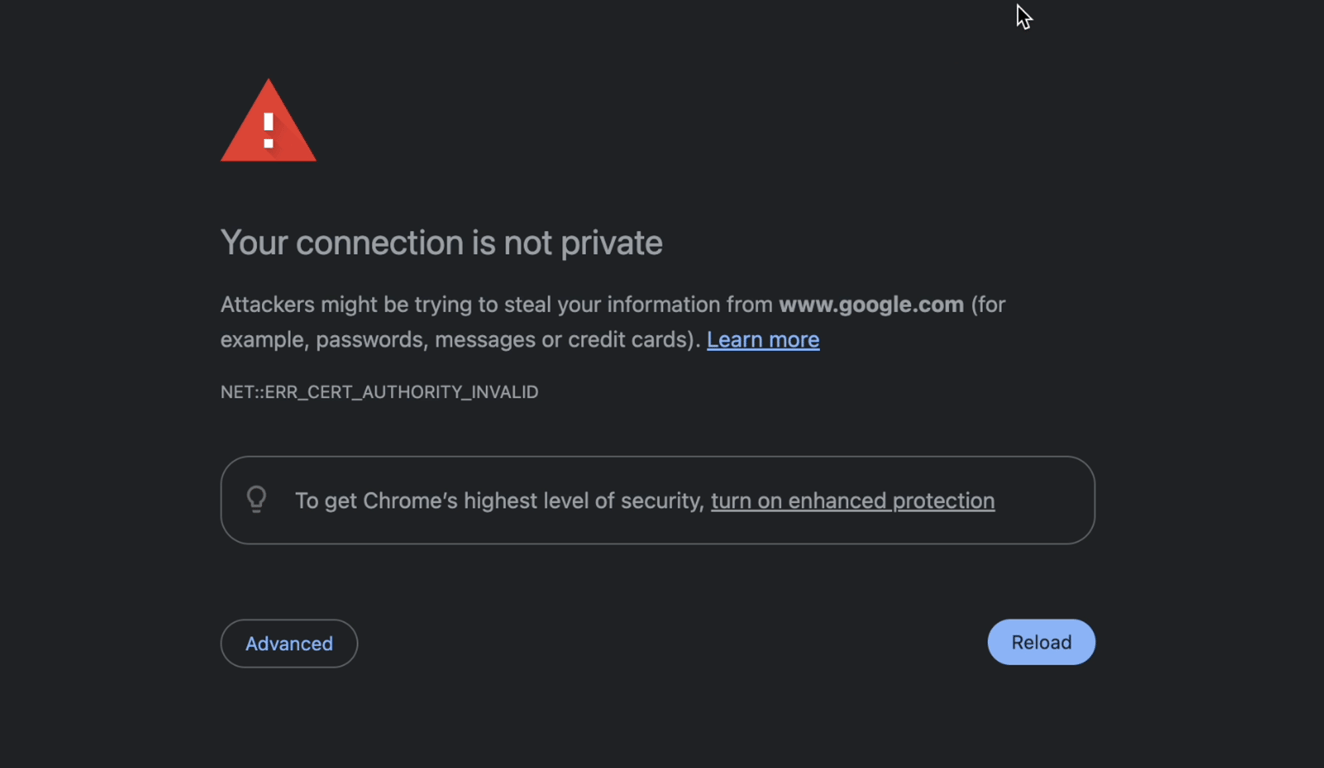Click the bold www.google.com domain text
This screenshot has width=1324, height=768.
871,305
